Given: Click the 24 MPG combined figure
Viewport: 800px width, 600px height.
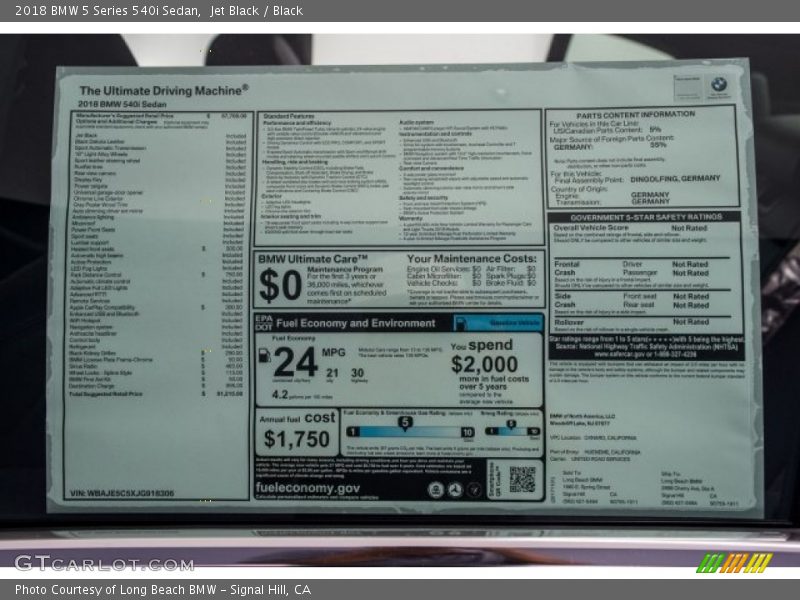Looking at the screenshot, I should click(295, 361).
